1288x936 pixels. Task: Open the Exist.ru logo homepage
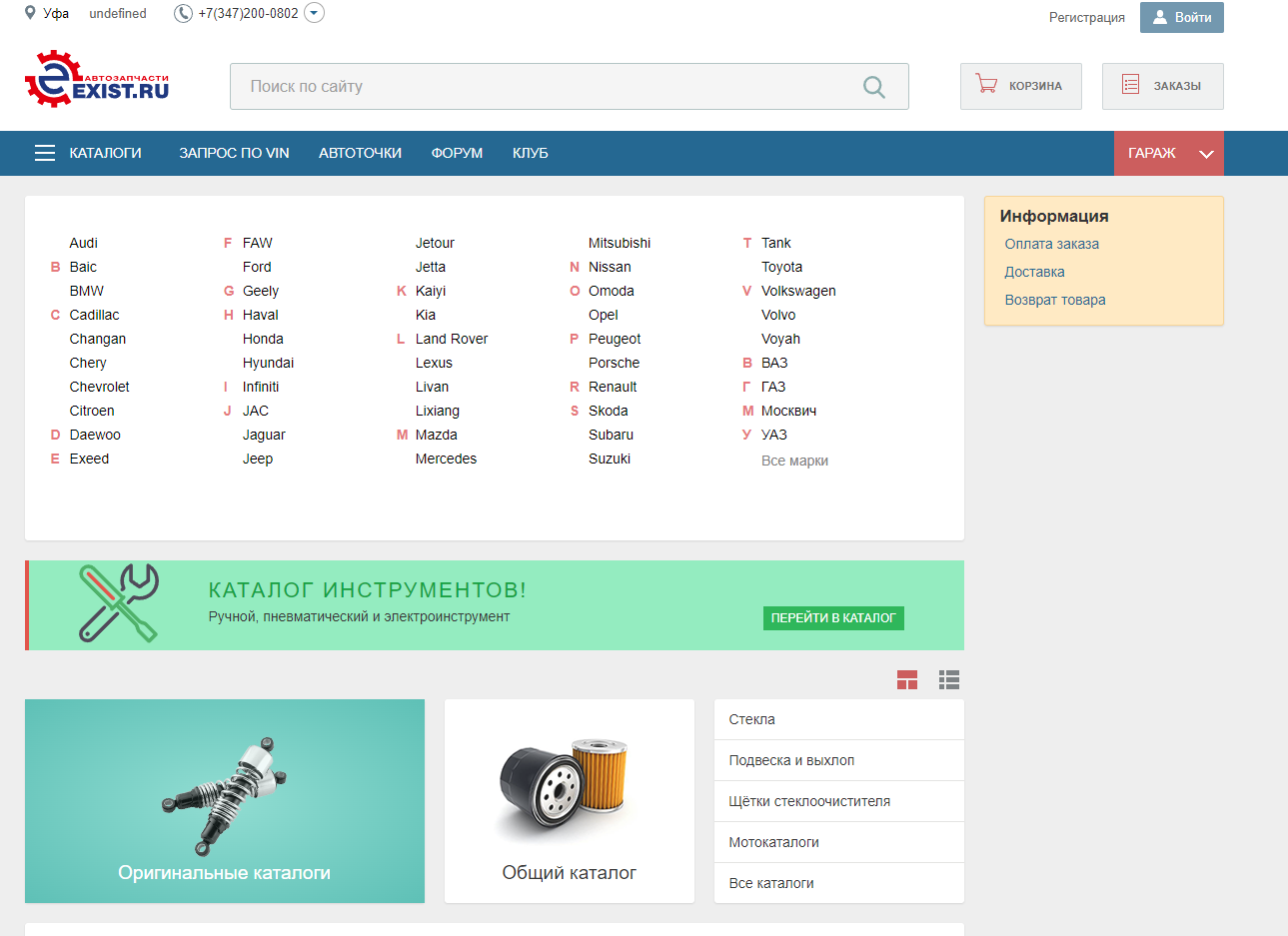pos(97,79)
